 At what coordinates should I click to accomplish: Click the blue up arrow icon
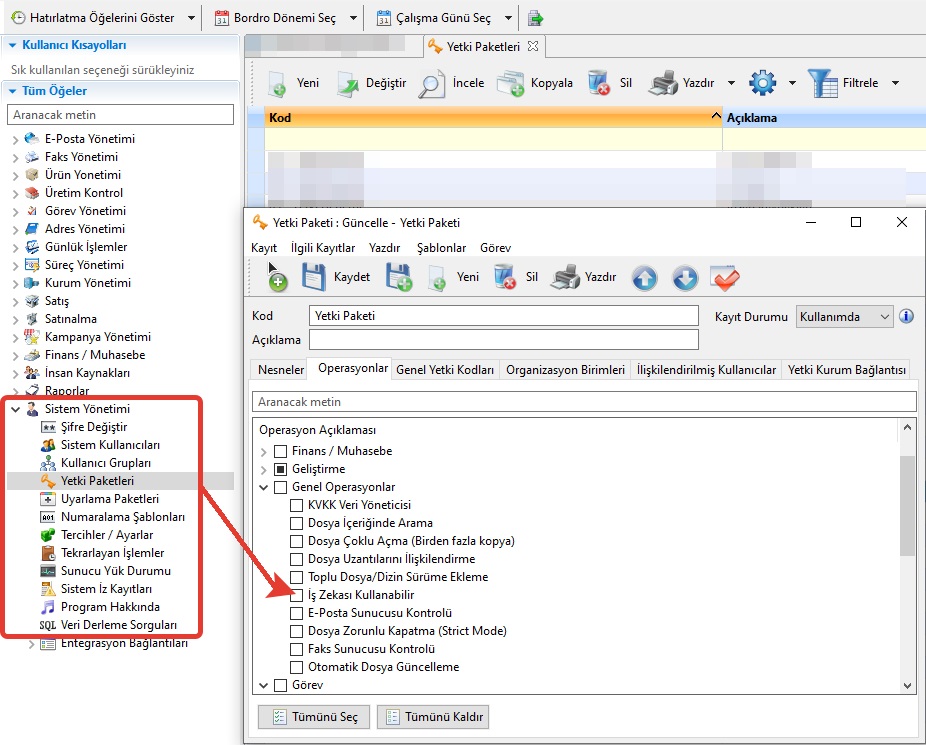pos(645,277)
